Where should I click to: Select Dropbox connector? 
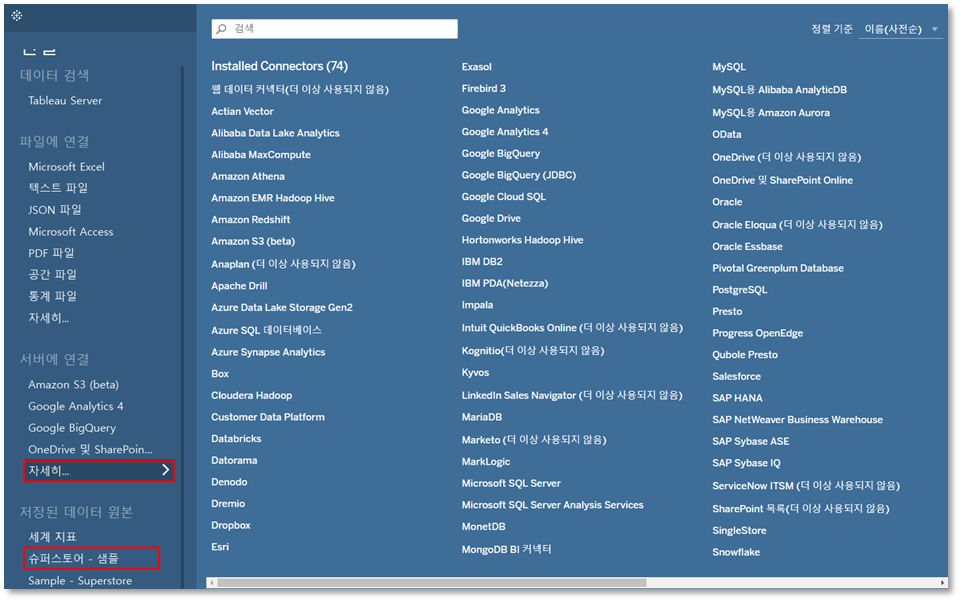[x=230, y=525]
